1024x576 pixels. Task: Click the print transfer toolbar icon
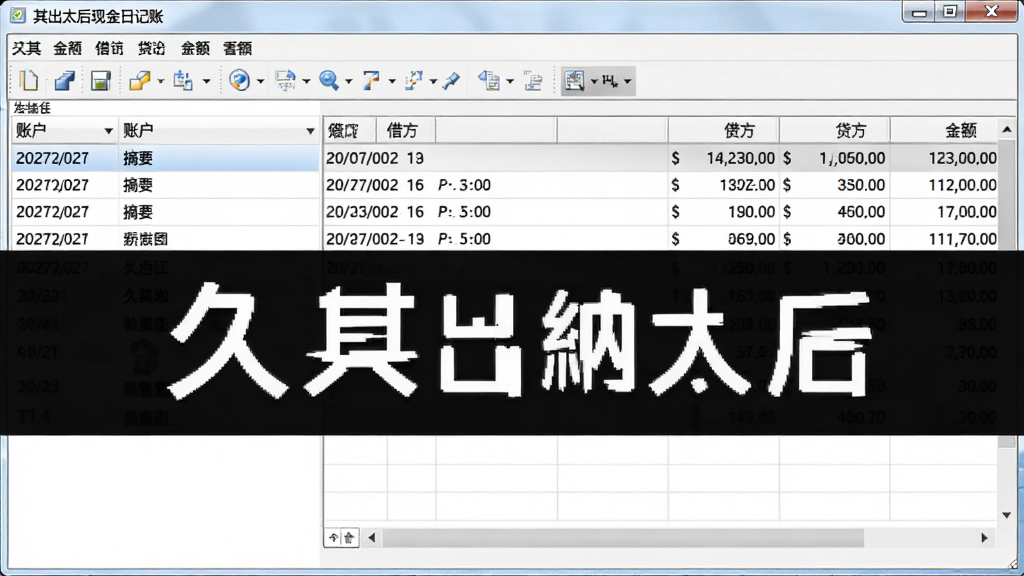(x=285, y=81)
